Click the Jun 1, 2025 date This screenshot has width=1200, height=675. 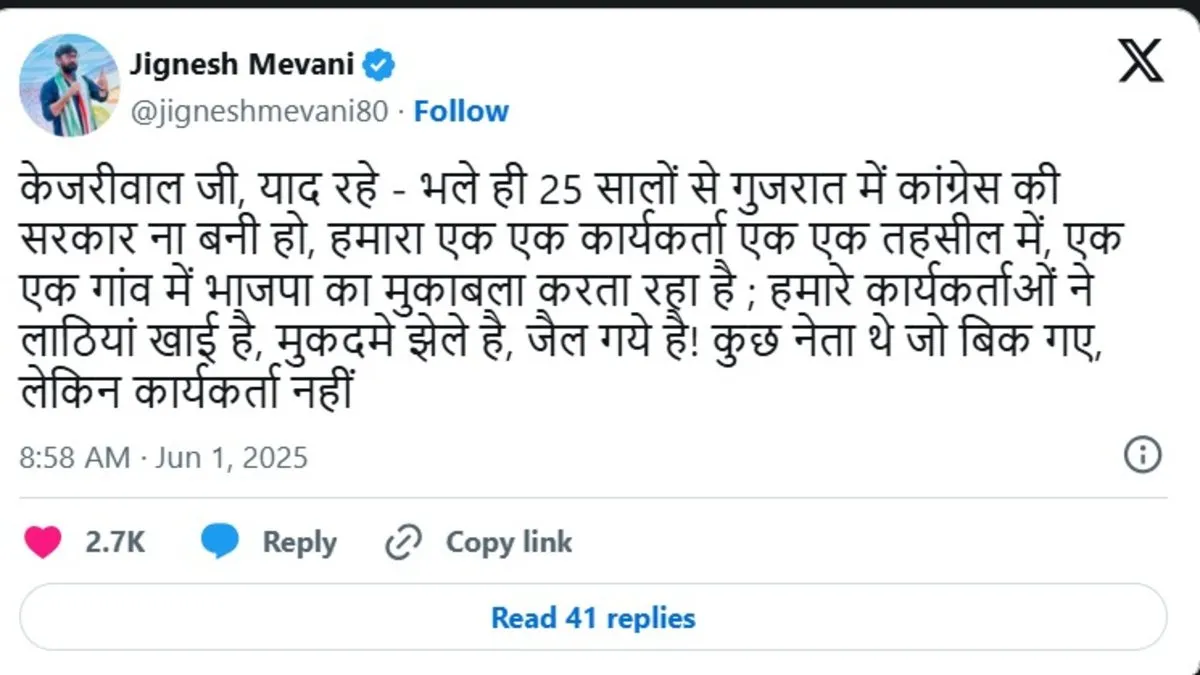coord(231,456)
